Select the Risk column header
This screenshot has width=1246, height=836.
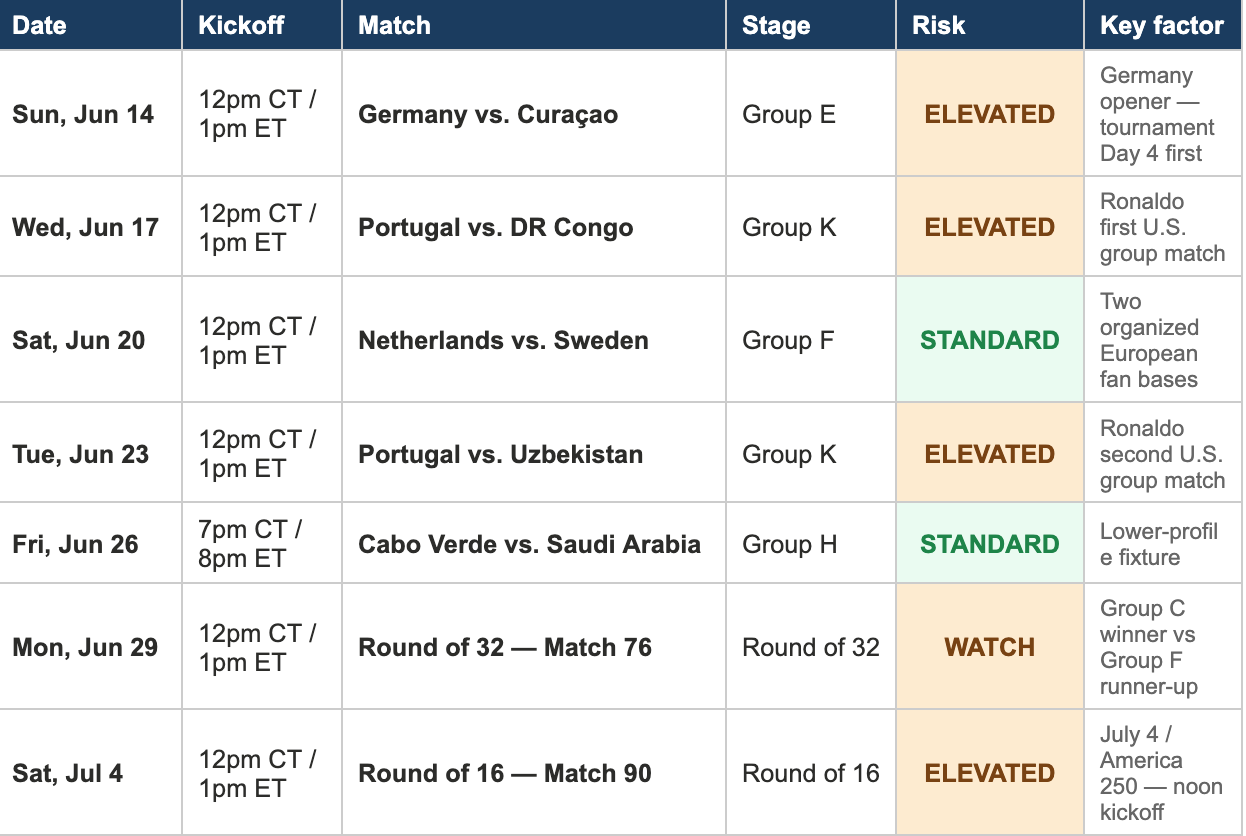pyautogui.click(x=990, y=25)
